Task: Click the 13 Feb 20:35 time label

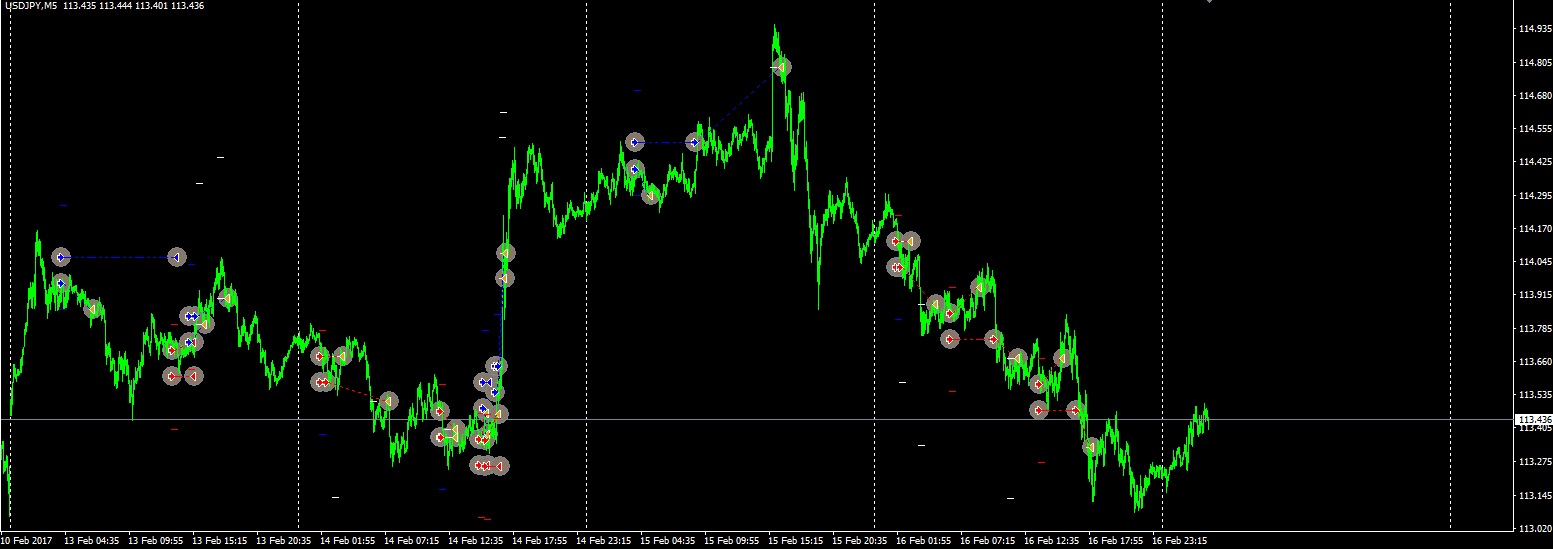Action: (x=284, y=540)
